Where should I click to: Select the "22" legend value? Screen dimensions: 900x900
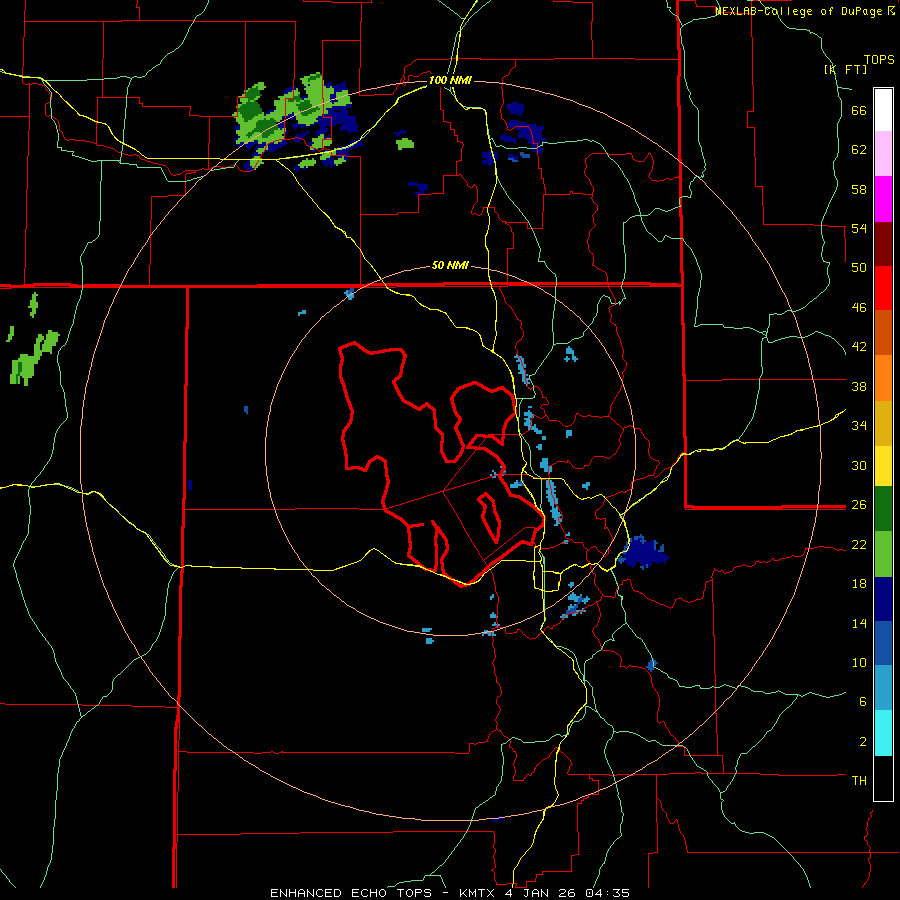(x=859, y=544)
